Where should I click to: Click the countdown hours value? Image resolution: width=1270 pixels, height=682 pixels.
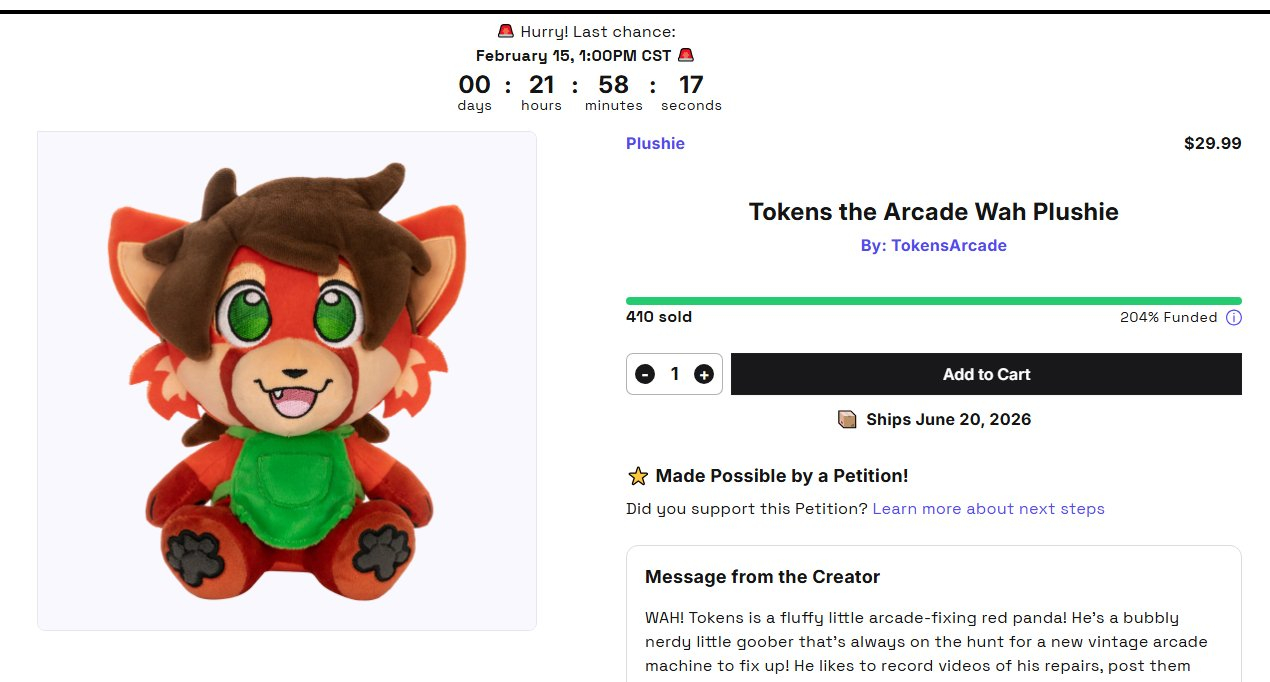click(x=541, y=84)
